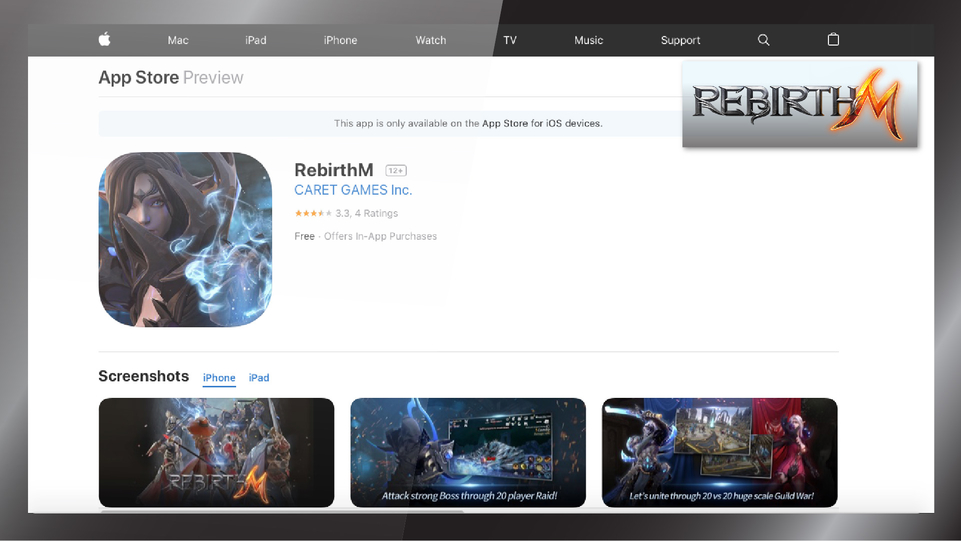
Task: Go to iPhone in the top navigation
Action: pos(340,40)
